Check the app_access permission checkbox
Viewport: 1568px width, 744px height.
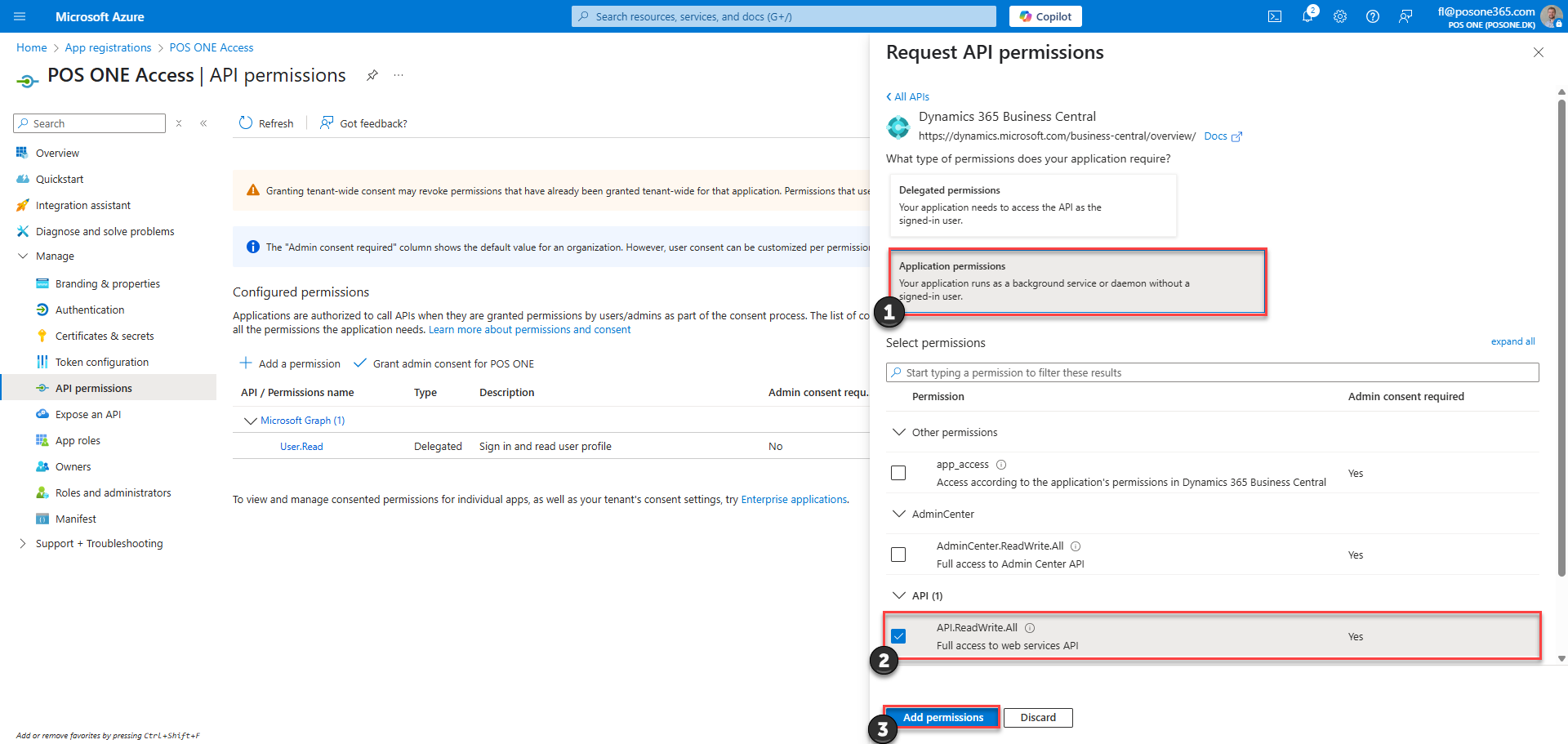click(898, 473)
